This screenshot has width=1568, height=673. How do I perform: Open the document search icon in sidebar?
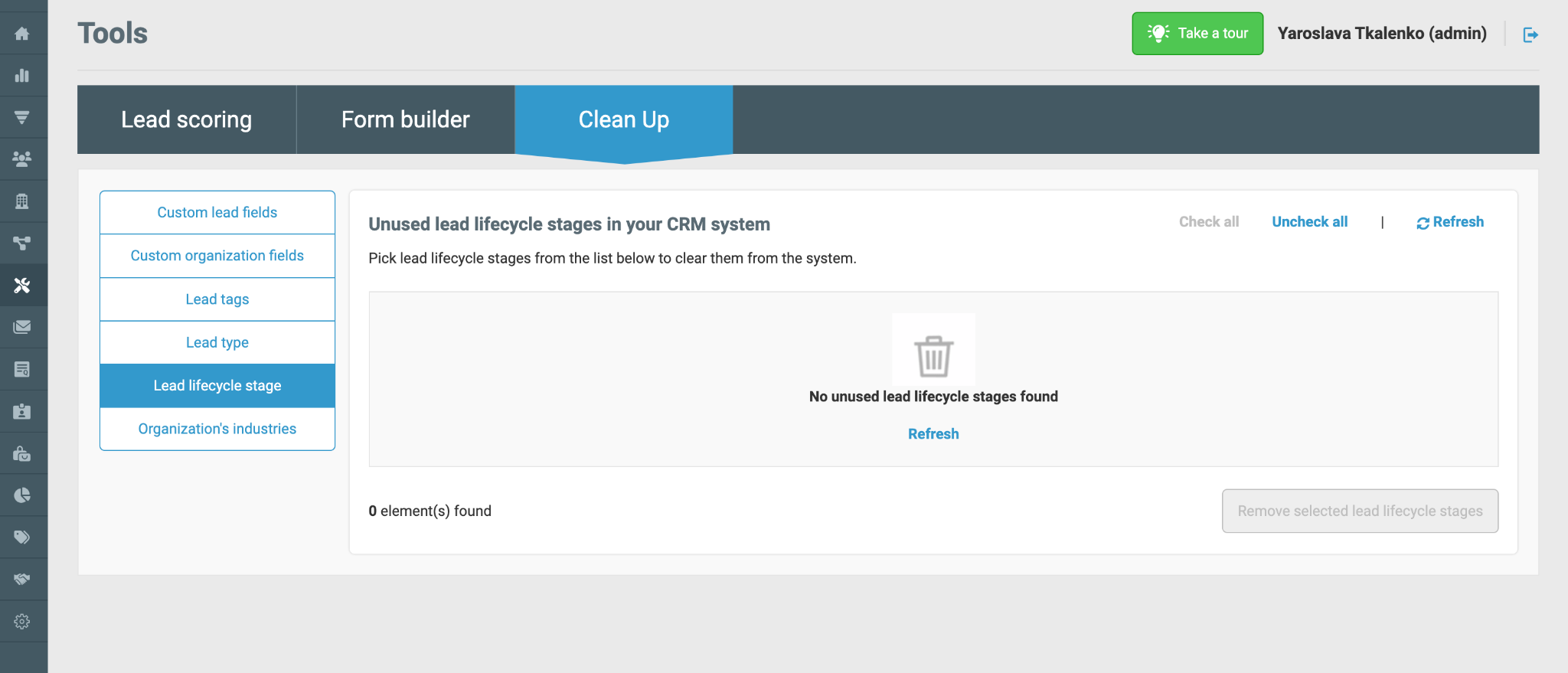22,369
